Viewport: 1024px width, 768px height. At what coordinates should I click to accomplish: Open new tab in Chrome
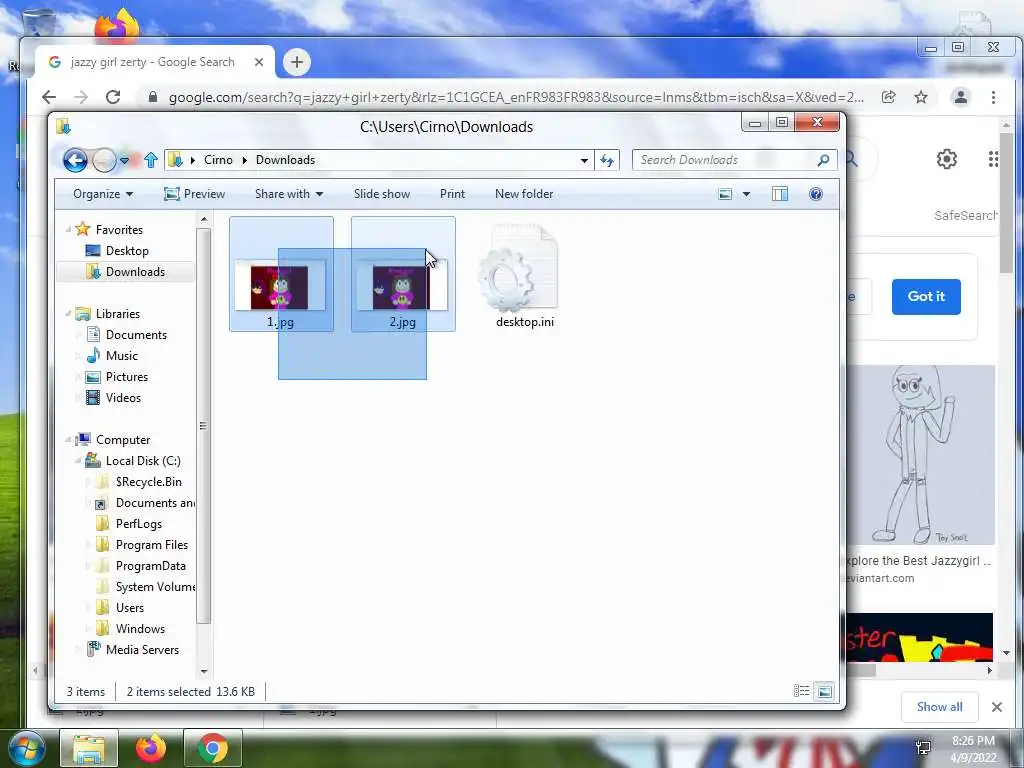(296, 63)
